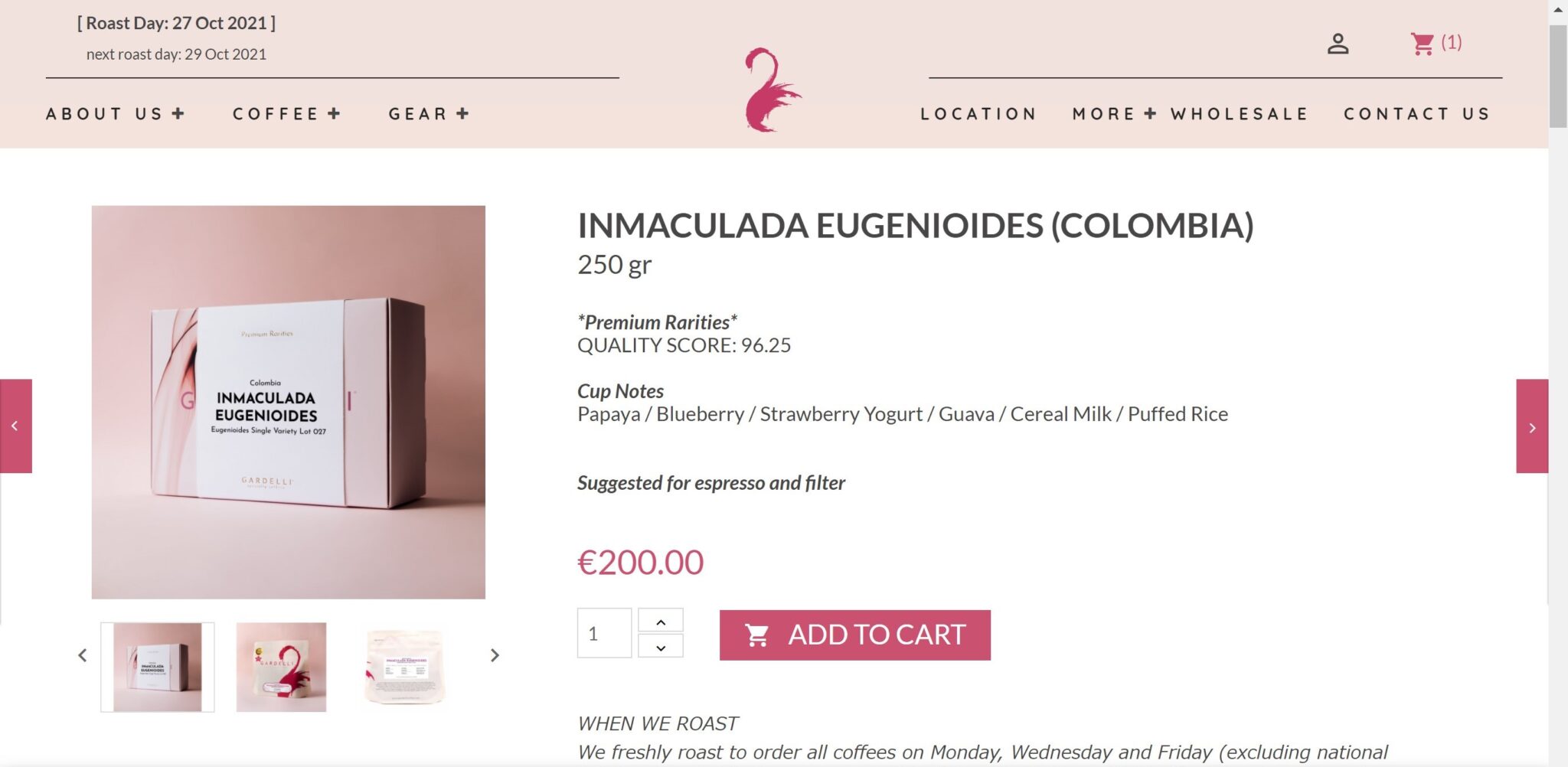Expand the Gear menu
This screenshot has height=767, width=1568.
click(429, 114)
